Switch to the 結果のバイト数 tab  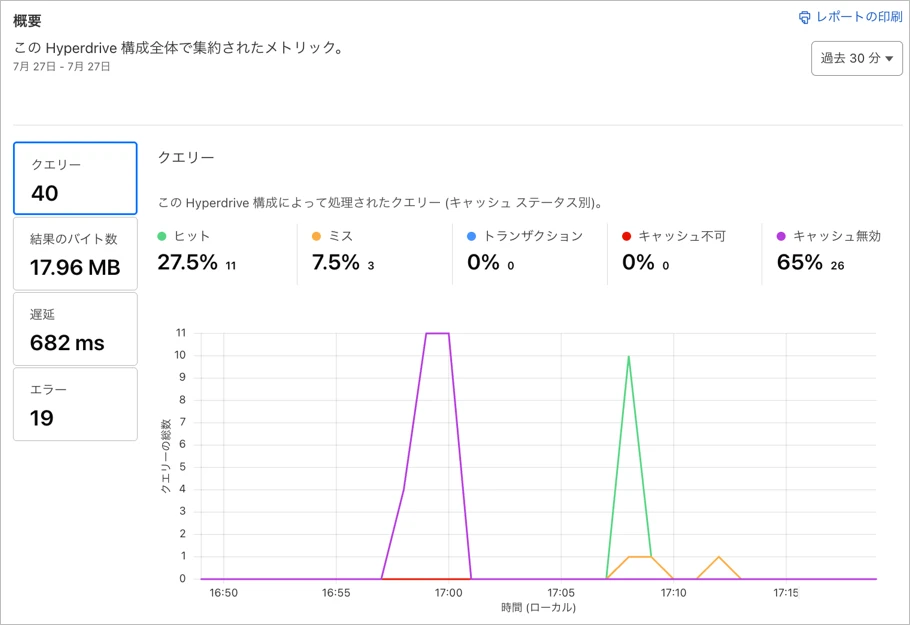[x=75, y=254]
